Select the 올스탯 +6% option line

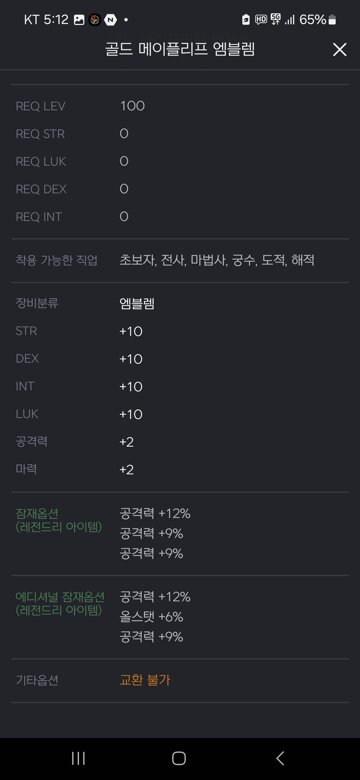click(x=151, y=617)
